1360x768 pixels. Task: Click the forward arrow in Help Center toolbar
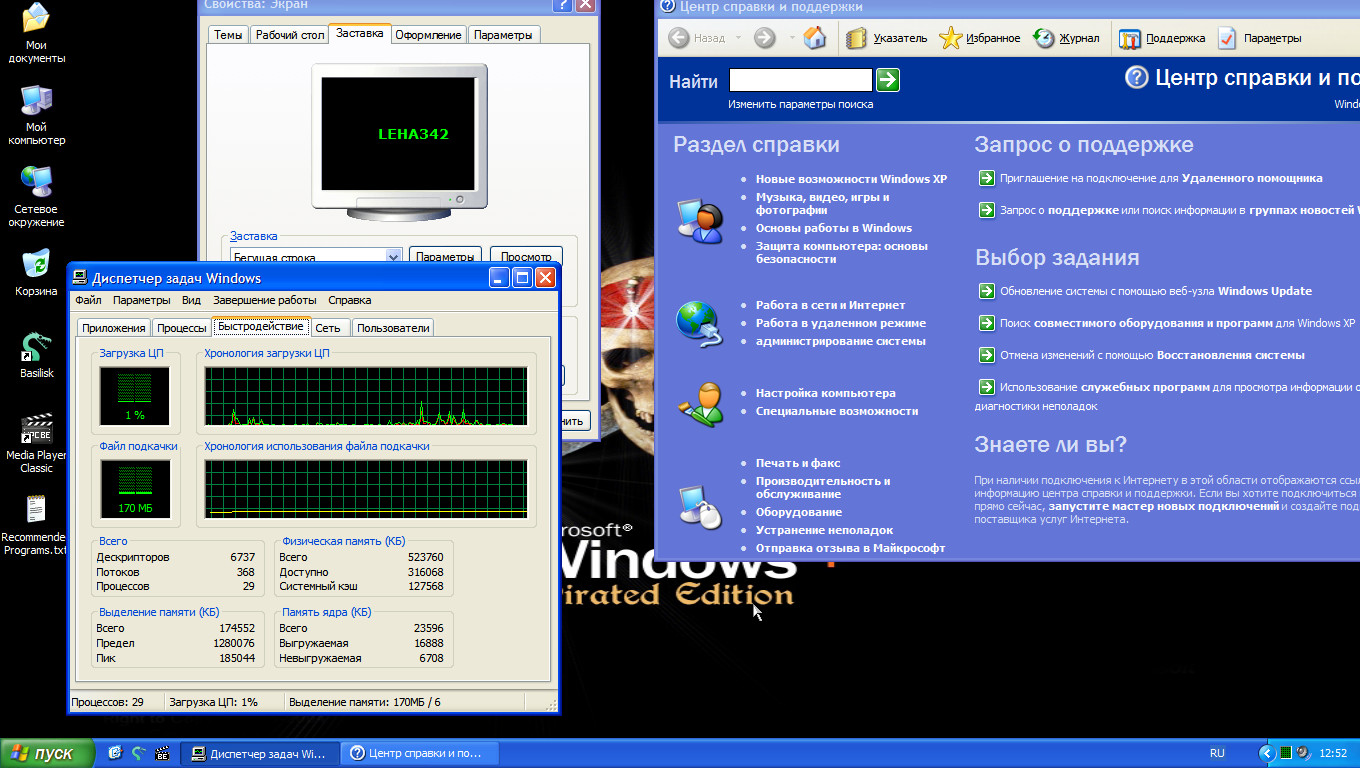coord(765,38)
